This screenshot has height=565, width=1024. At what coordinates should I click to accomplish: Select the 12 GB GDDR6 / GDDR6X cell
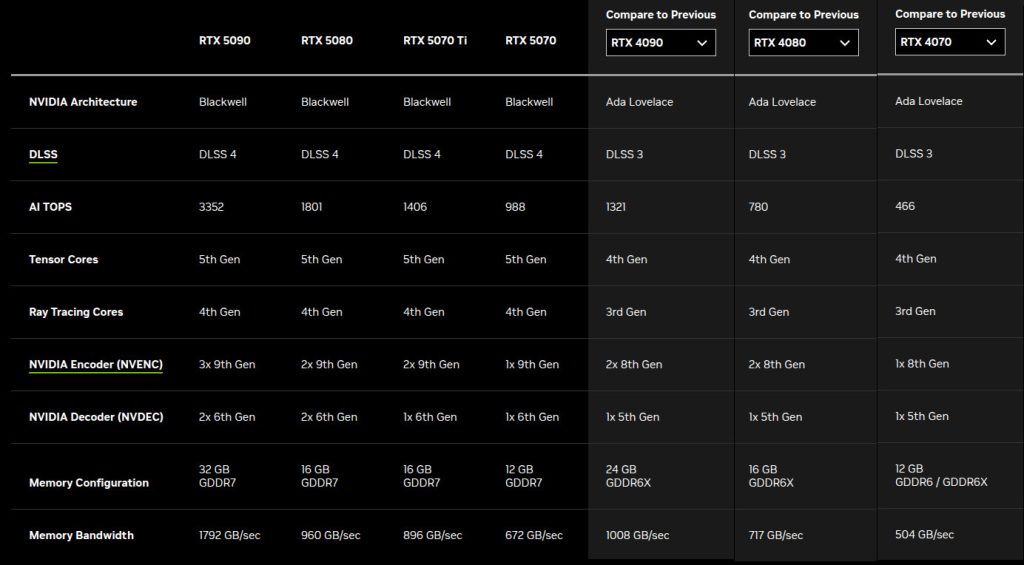[941, 475]
